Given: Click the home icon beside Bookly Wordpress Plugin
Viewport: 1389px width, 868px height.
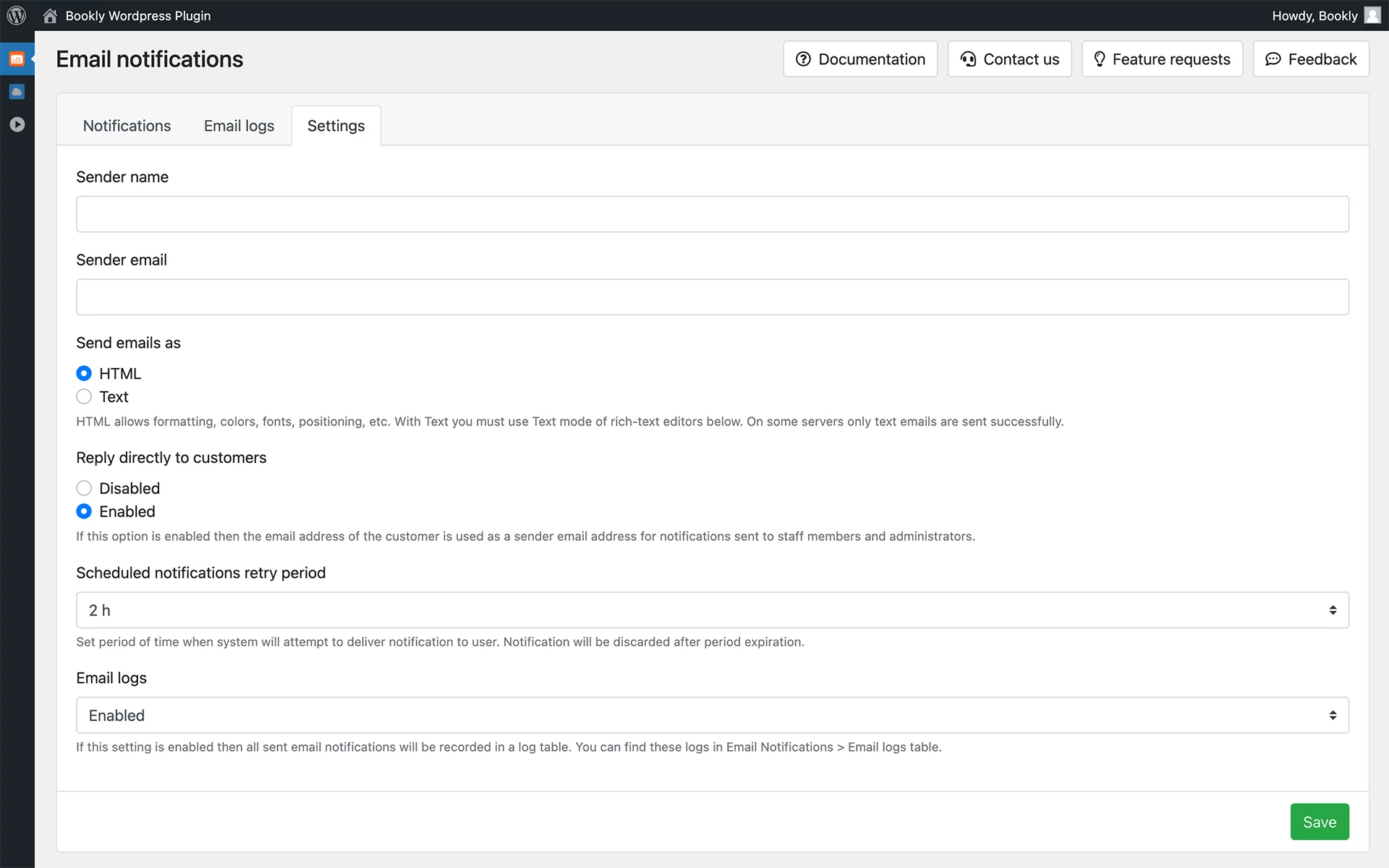Looking at the screenshot, I should (50, 15).
